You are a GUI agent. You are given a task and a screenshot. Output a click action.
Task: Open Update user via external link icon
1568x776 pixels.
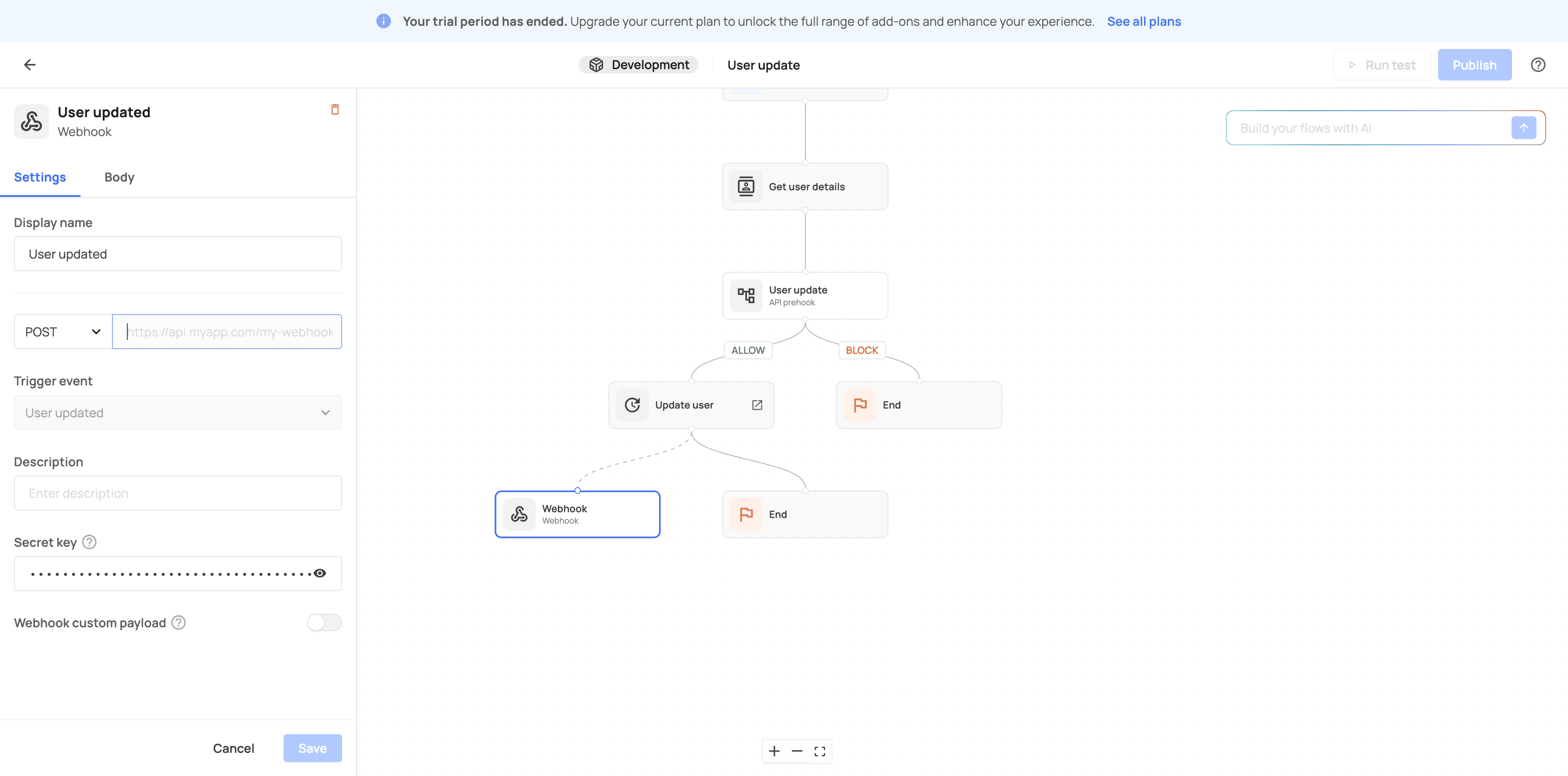pos(756,405)
